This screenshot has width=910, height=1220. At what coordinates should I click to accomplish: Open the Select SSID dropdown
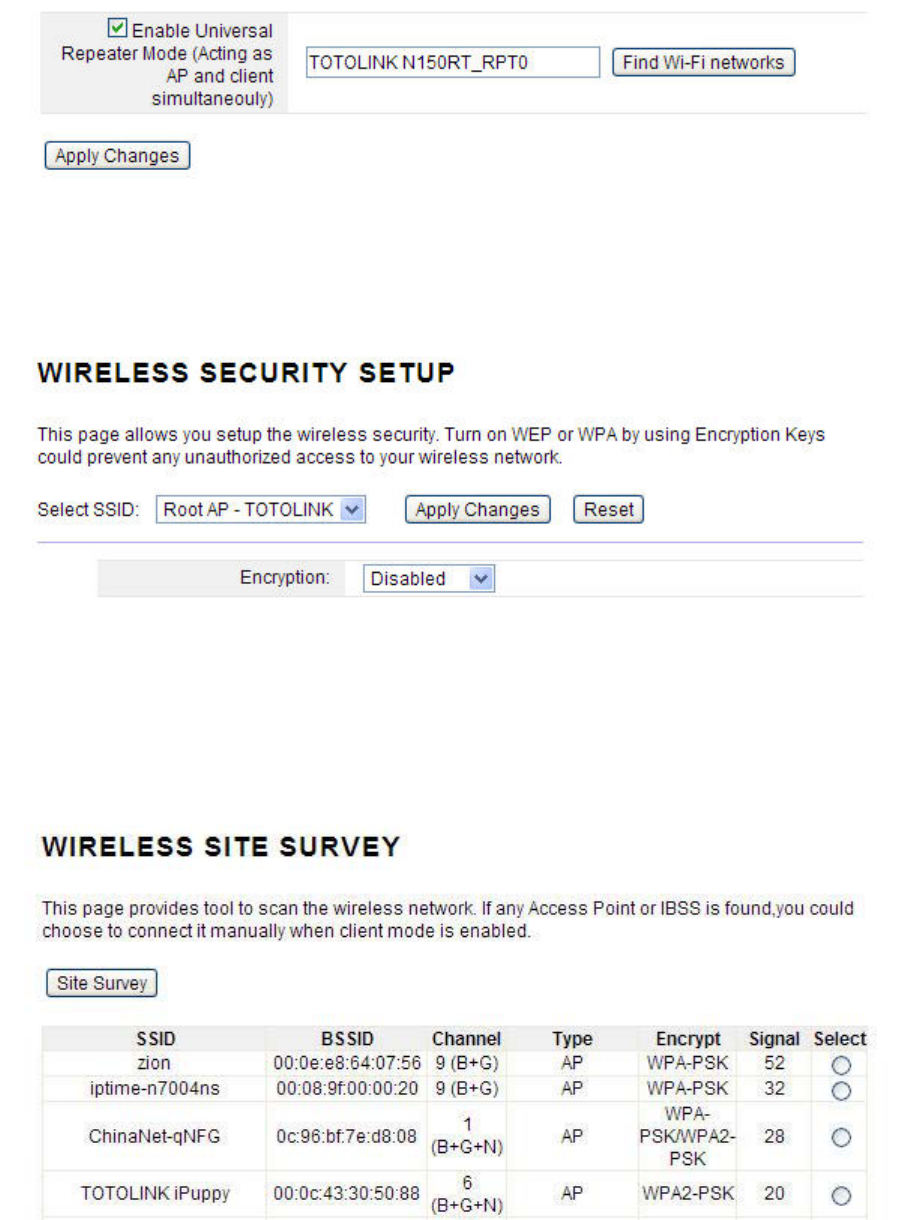click(x=261, y=510)
